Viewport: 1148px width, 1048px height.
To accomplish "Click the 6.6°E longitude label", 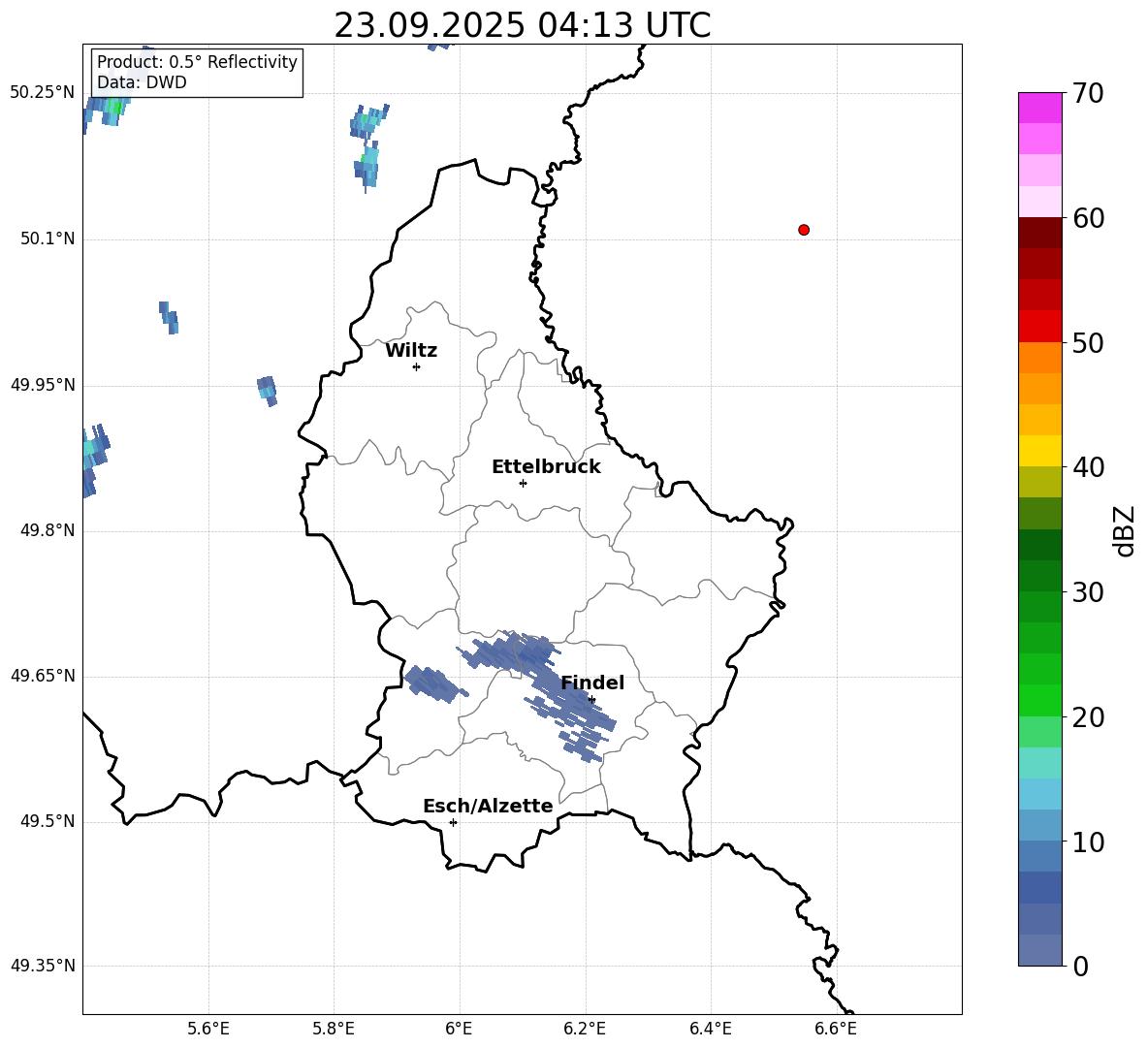I will pyautogui.click(x=836, y=1029).
